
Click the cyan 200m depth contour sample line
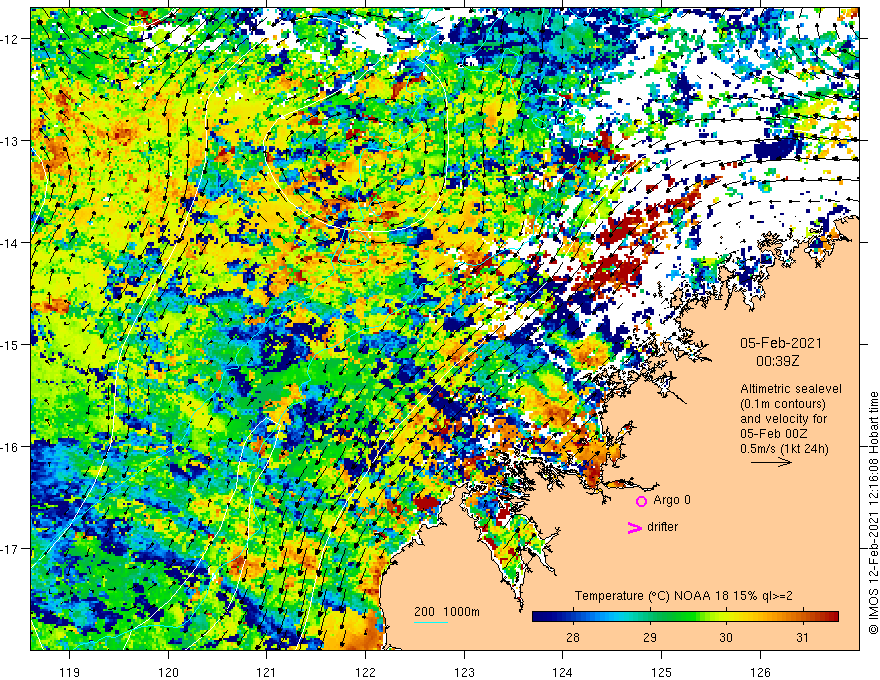coord(431,622)
